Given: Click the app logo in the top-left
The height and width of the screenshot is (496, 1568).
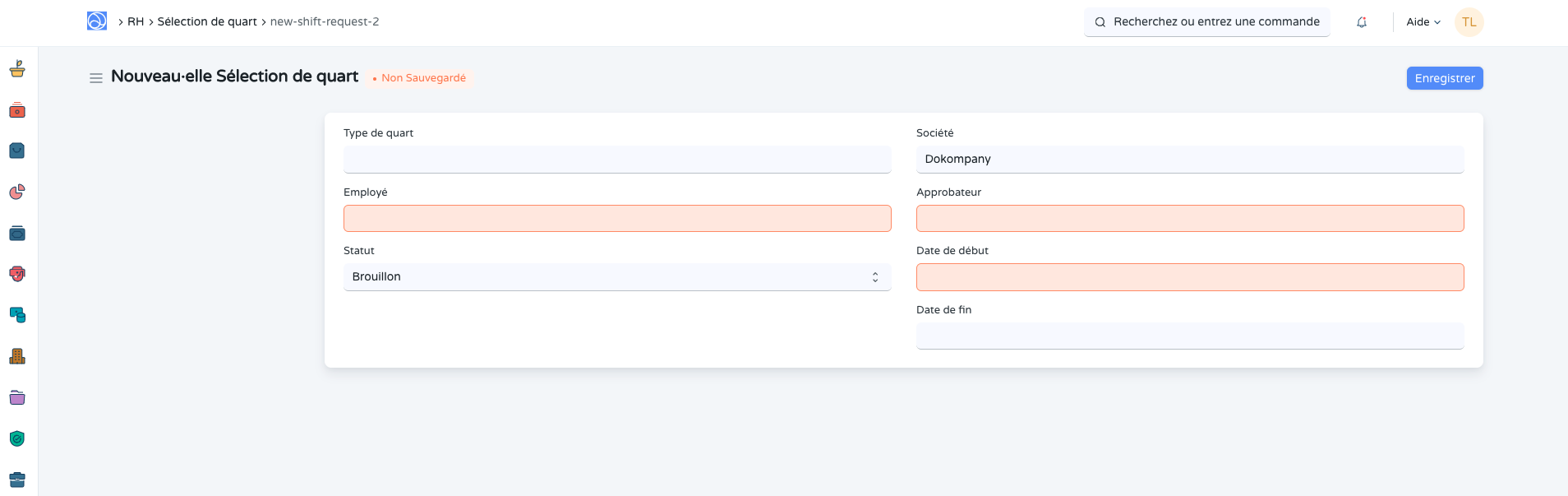Looking at the screenshot, I should (97, 21).
